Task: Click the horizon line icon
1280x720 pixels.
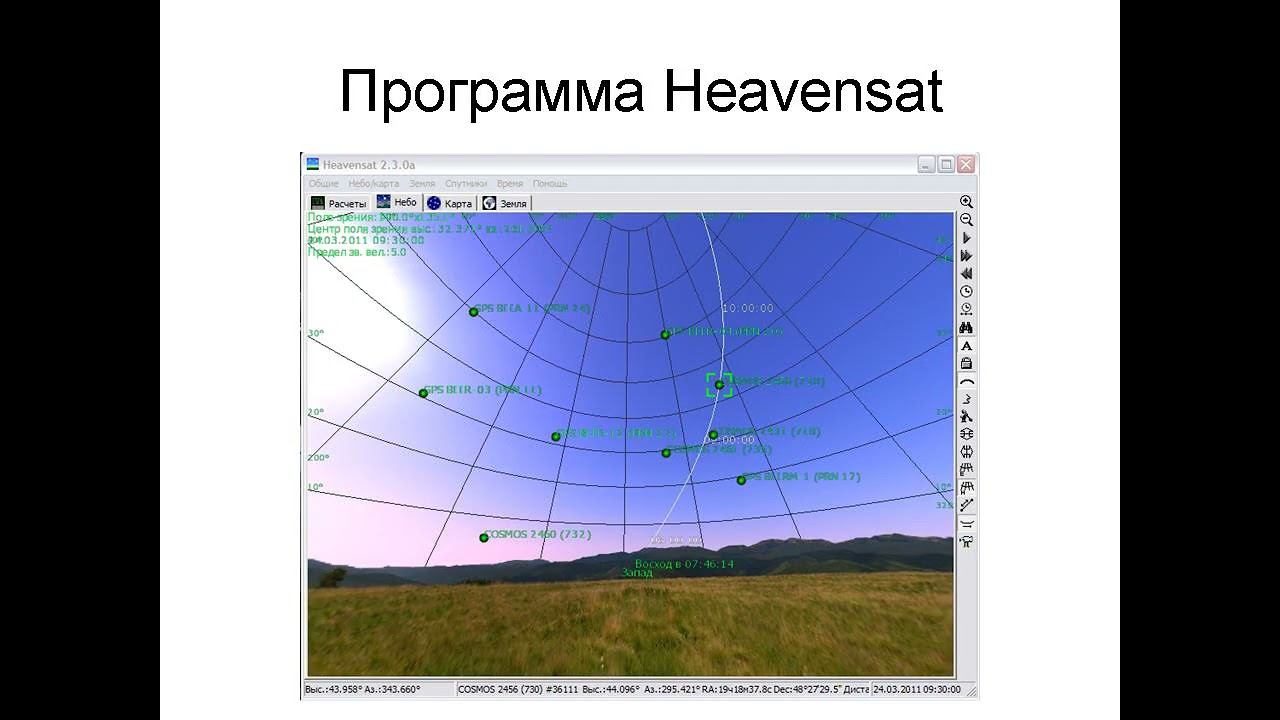Action: tap(966, 523)
